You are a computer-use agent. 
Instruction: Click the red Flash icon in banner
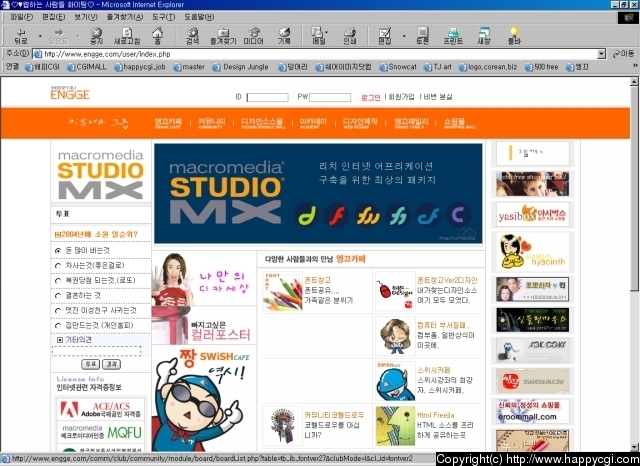(337, 215)
